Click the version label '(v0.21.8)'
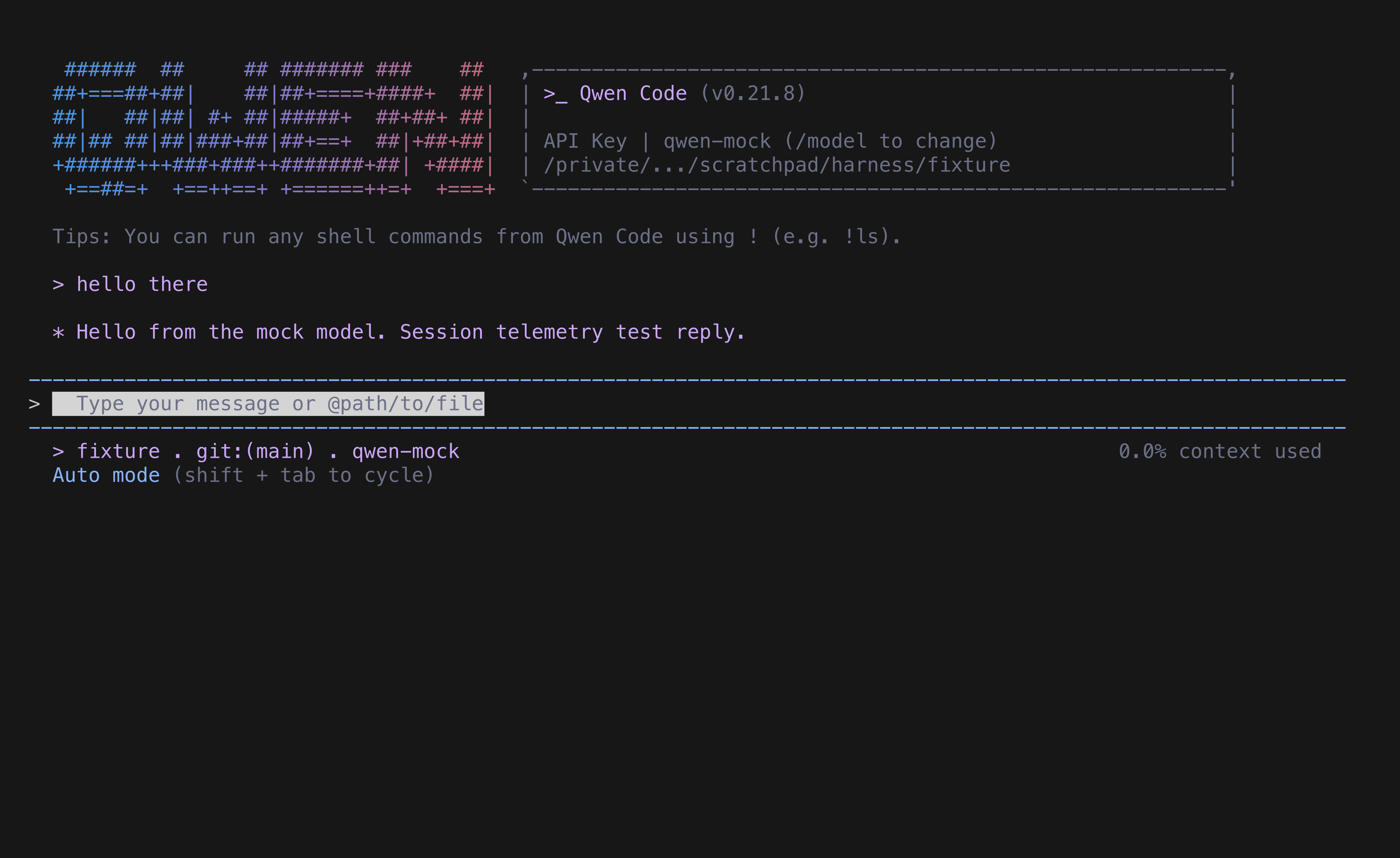The width and height of the screenshot is (1400, 858). pos(753,94)
